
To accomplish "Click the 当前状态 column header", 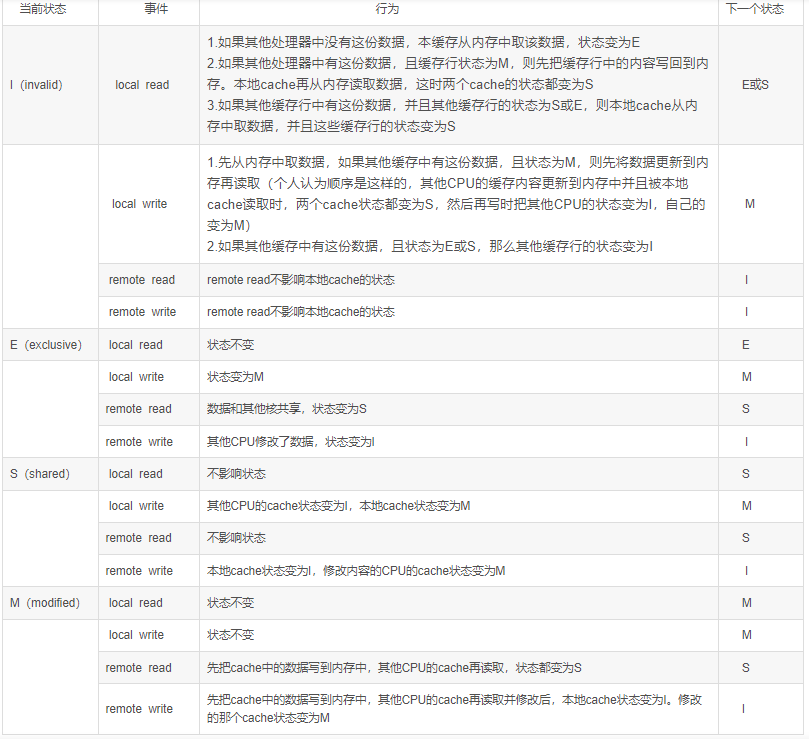I will tap(43, 9).
